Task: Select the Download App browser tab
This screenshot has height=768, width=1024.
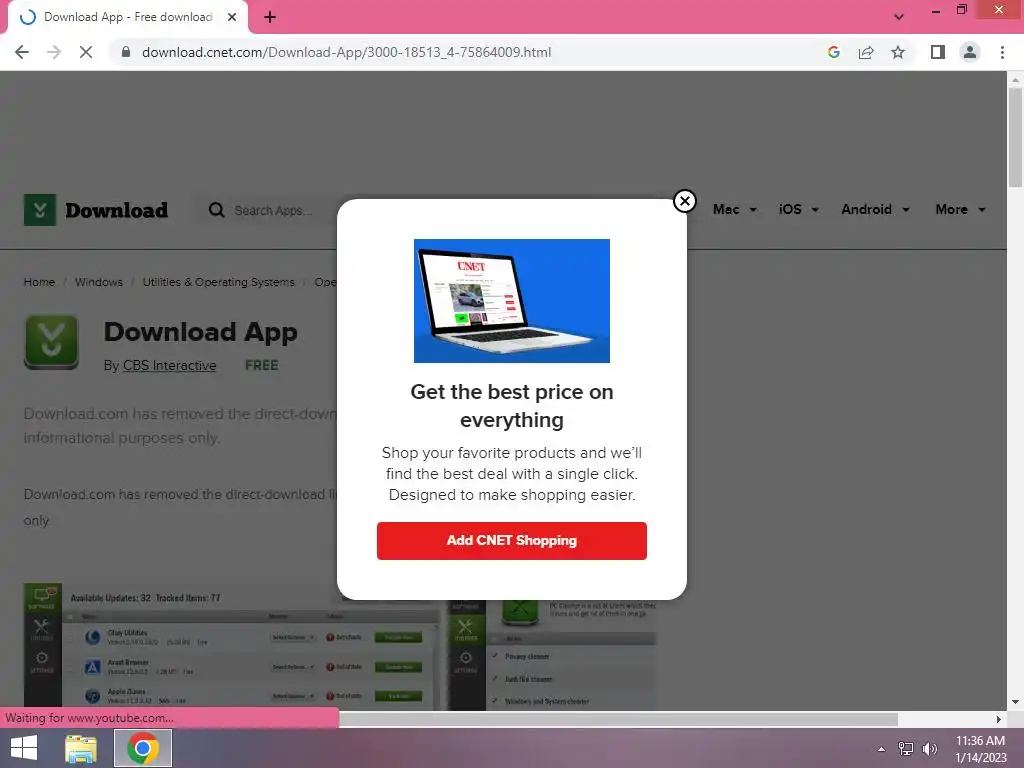Action: coord(127,17)
